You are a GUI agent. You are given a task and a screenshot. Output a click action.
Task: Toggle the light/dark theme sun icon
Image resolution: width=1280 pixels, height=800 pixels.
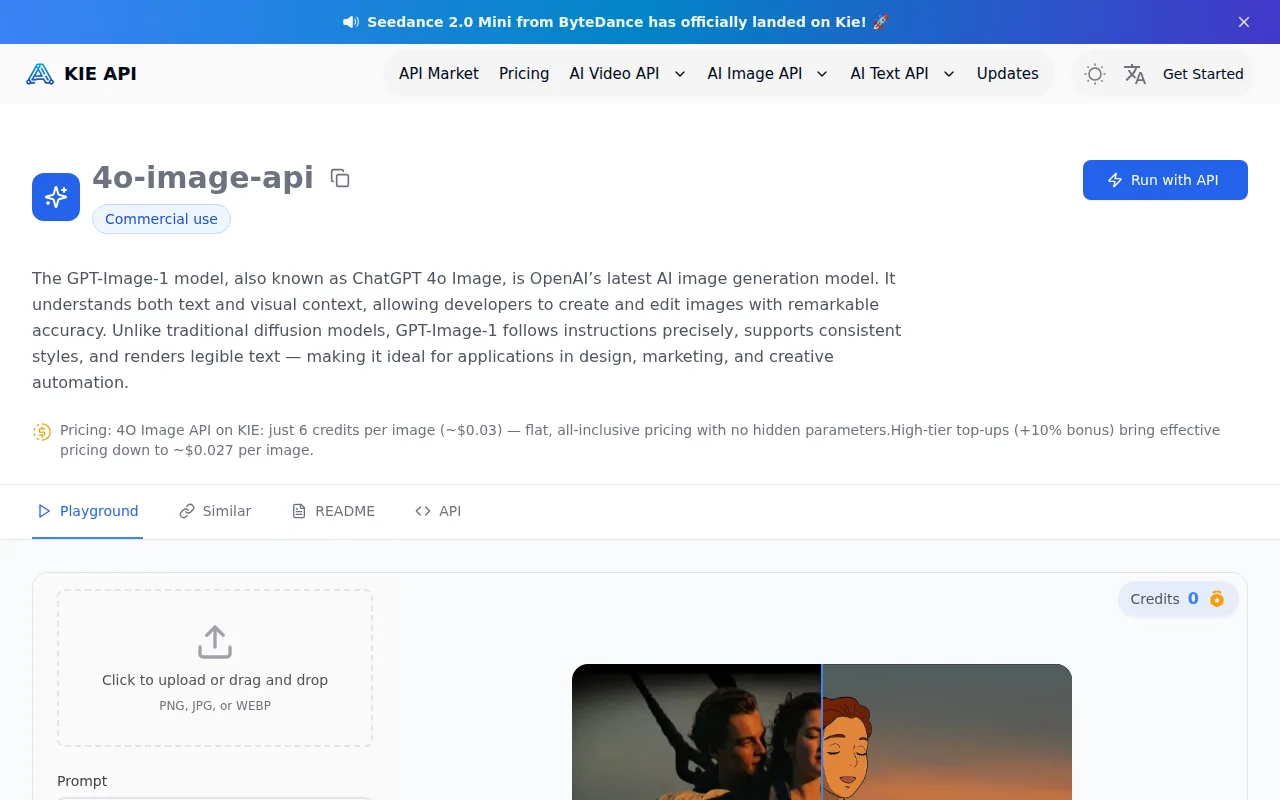click(x=1095, y=74)
